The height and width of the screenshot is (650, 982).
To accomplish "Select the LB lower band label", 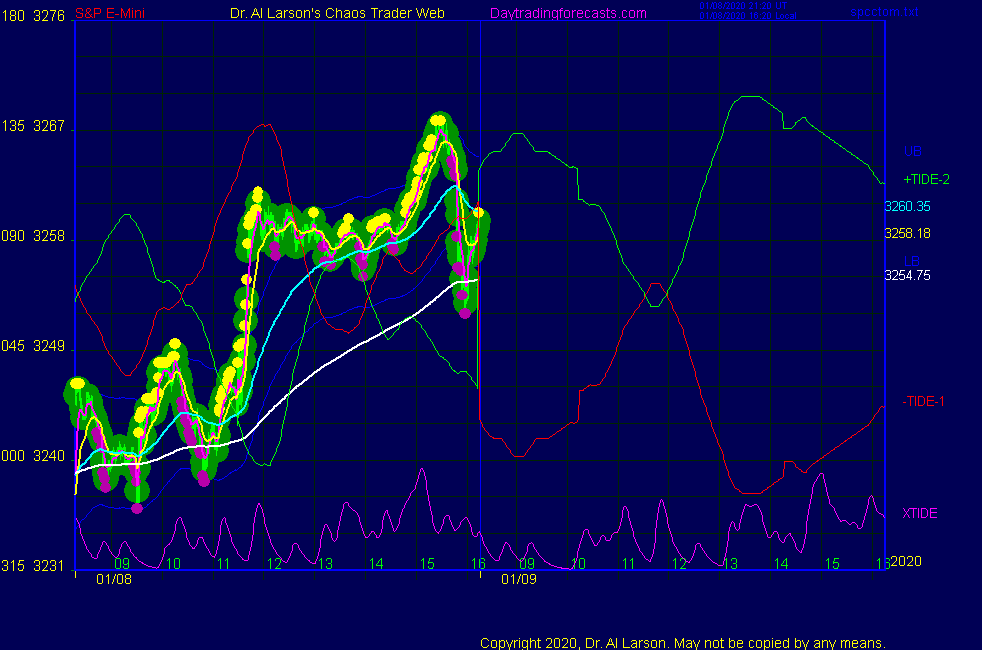I will 912,261.
